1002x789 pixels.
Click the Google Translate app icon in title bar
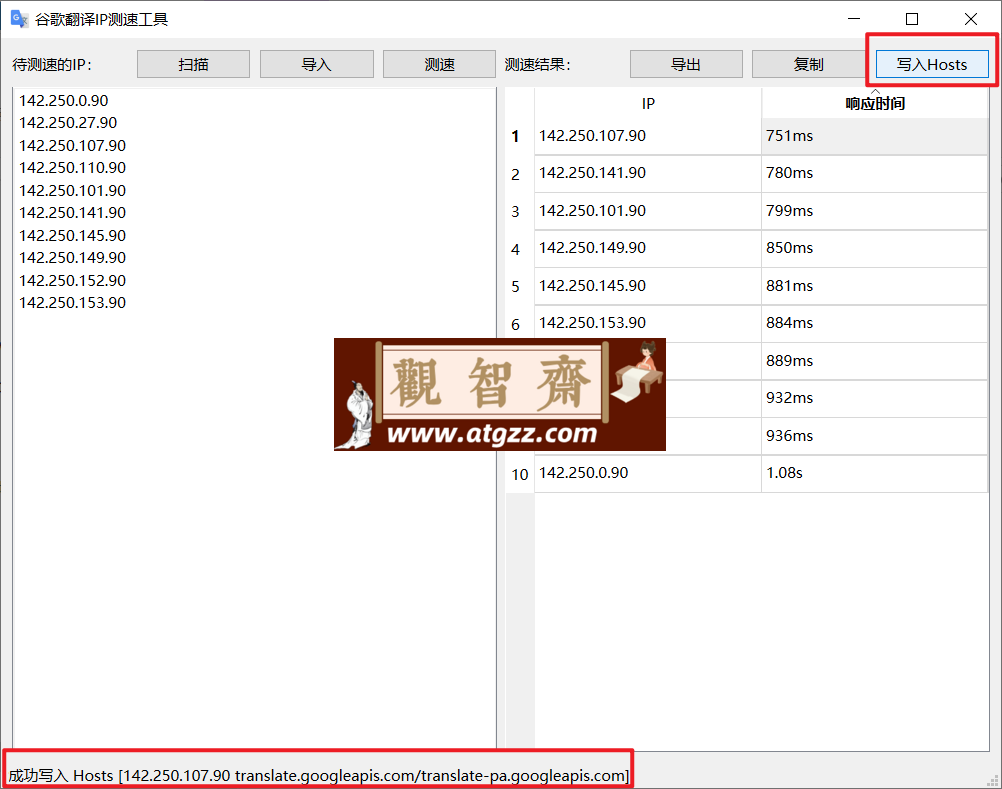click(x=19, y=19)
